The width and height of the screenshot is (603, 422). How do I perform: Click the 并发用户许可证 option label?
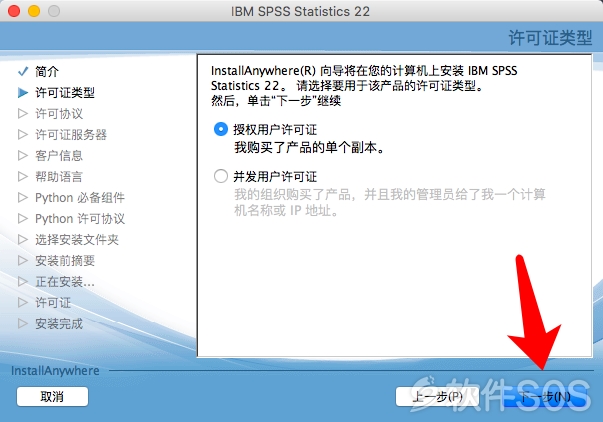[x=275, y=177]
